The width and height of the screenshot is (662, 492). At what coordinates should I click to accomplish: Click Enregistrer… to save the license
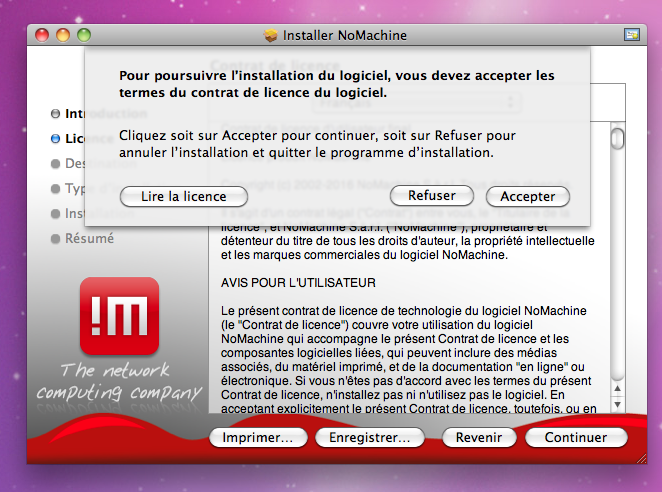tap(369, 437)
